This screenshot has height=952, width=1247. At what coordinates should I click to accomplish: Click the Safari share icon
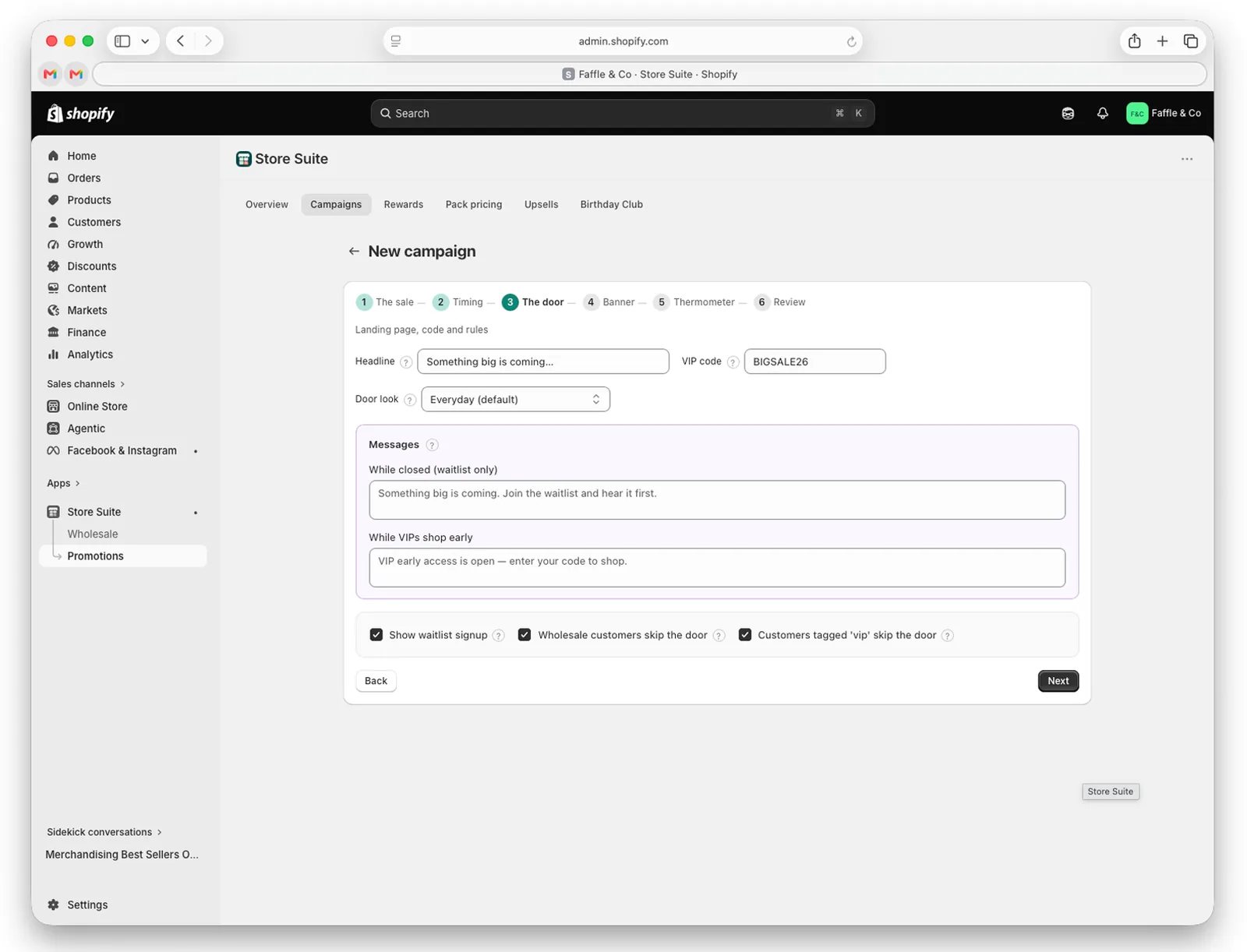[x=1134, y=41]
